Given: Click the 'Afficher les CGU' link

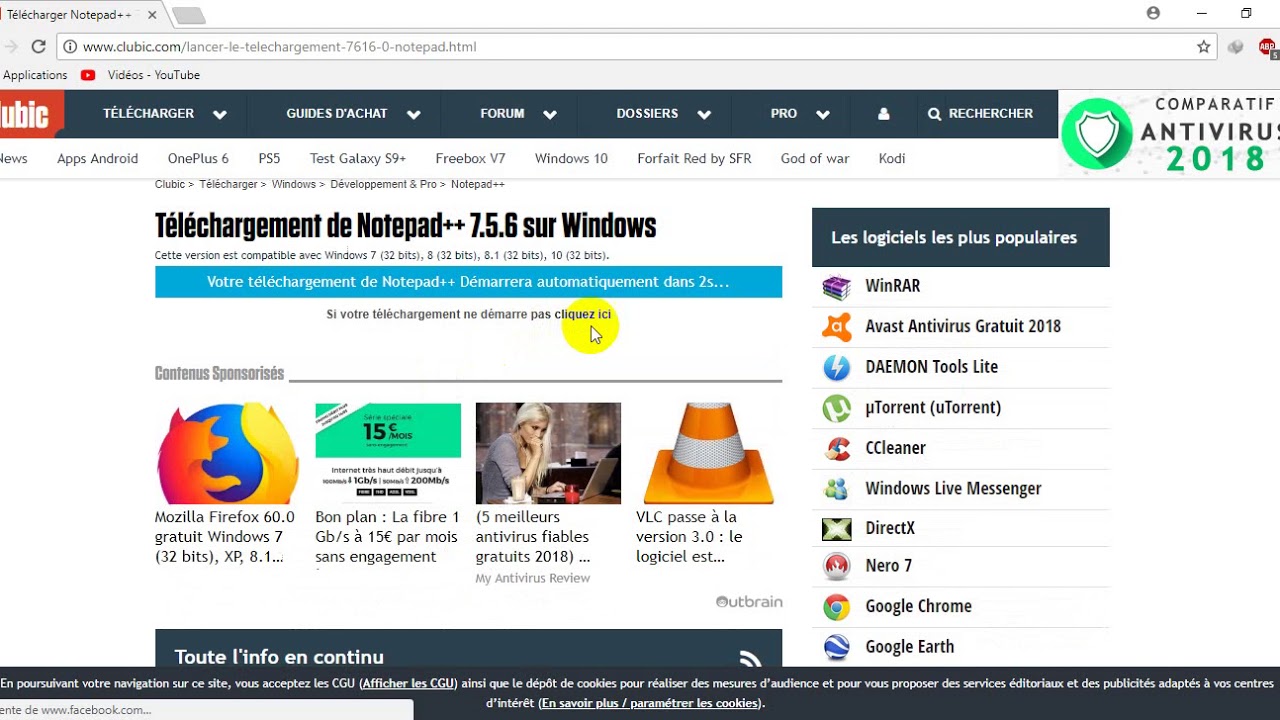Looking at the screenshot, I should (408, 684).
